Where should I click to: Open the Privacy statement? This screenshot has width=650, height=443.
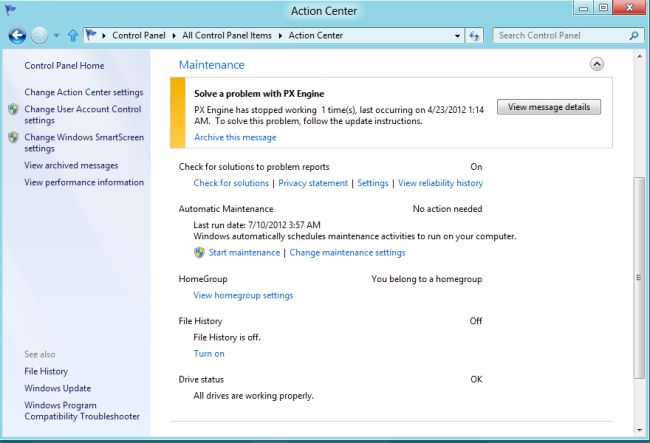pyautogui.click(x=313, y=183)
